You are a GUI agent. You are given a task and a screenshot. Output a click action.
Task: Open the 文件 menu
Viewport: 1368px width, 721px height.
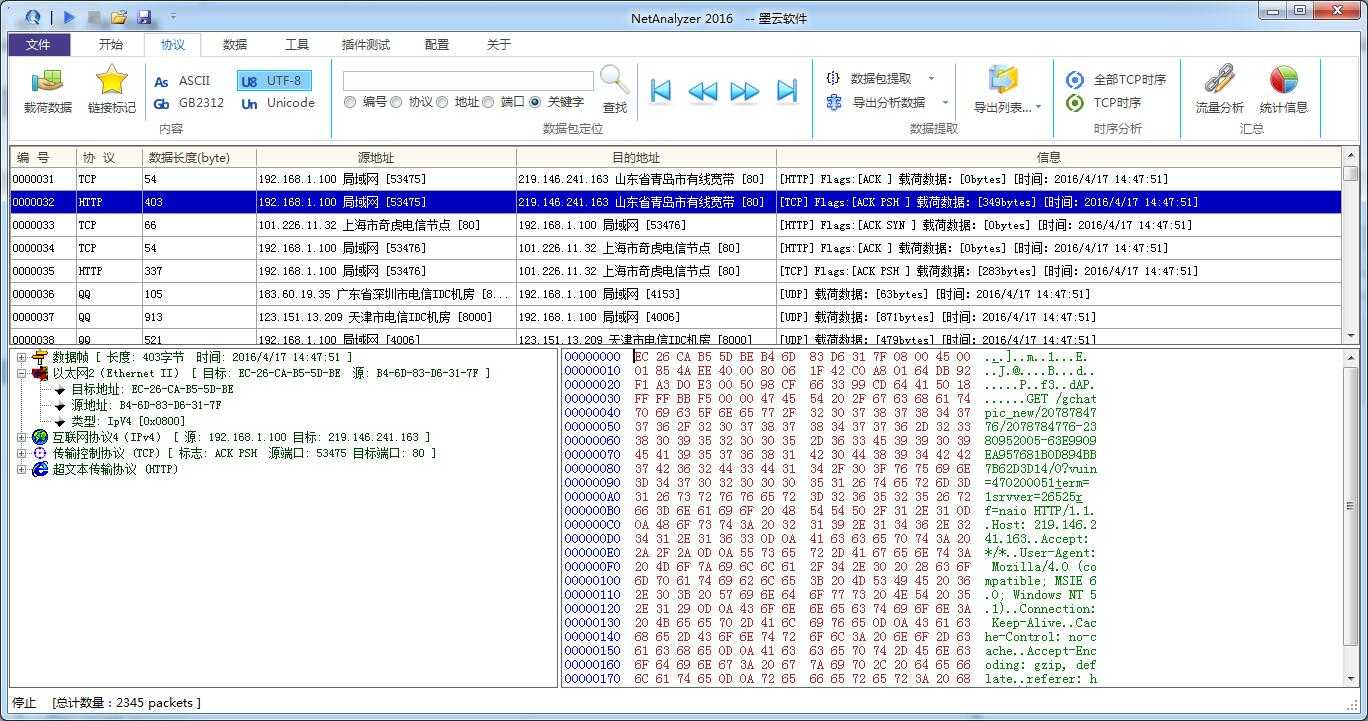[x=39, y=45]
